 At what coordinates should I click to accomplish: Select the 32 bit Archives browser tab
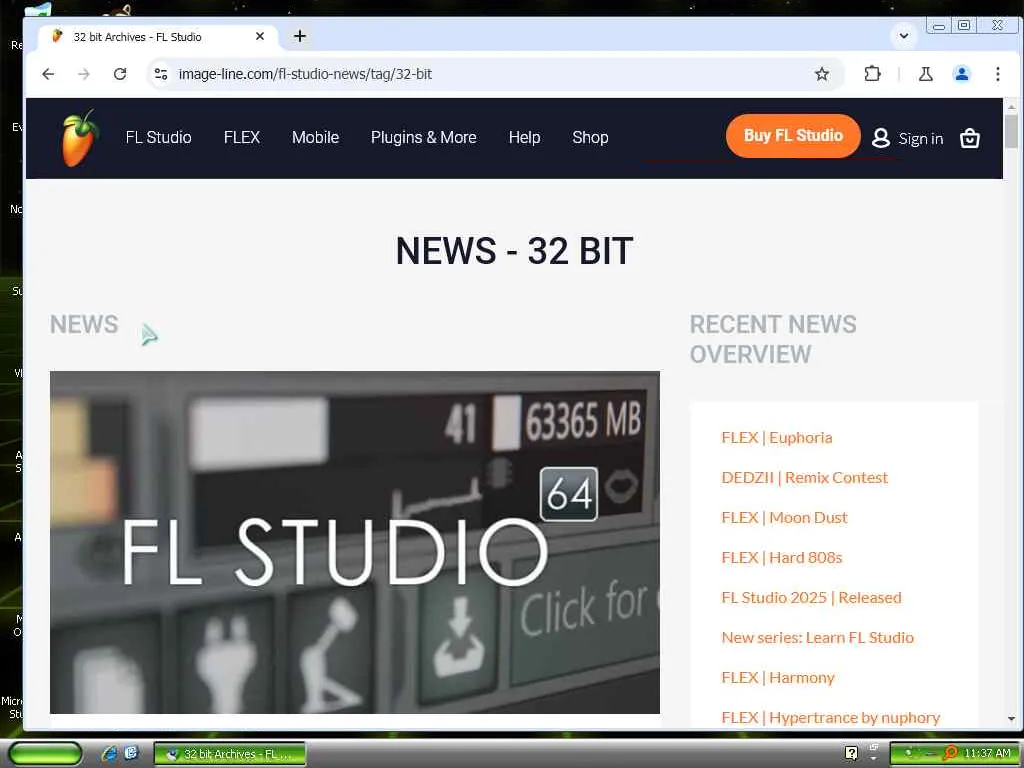coord(157,37)
